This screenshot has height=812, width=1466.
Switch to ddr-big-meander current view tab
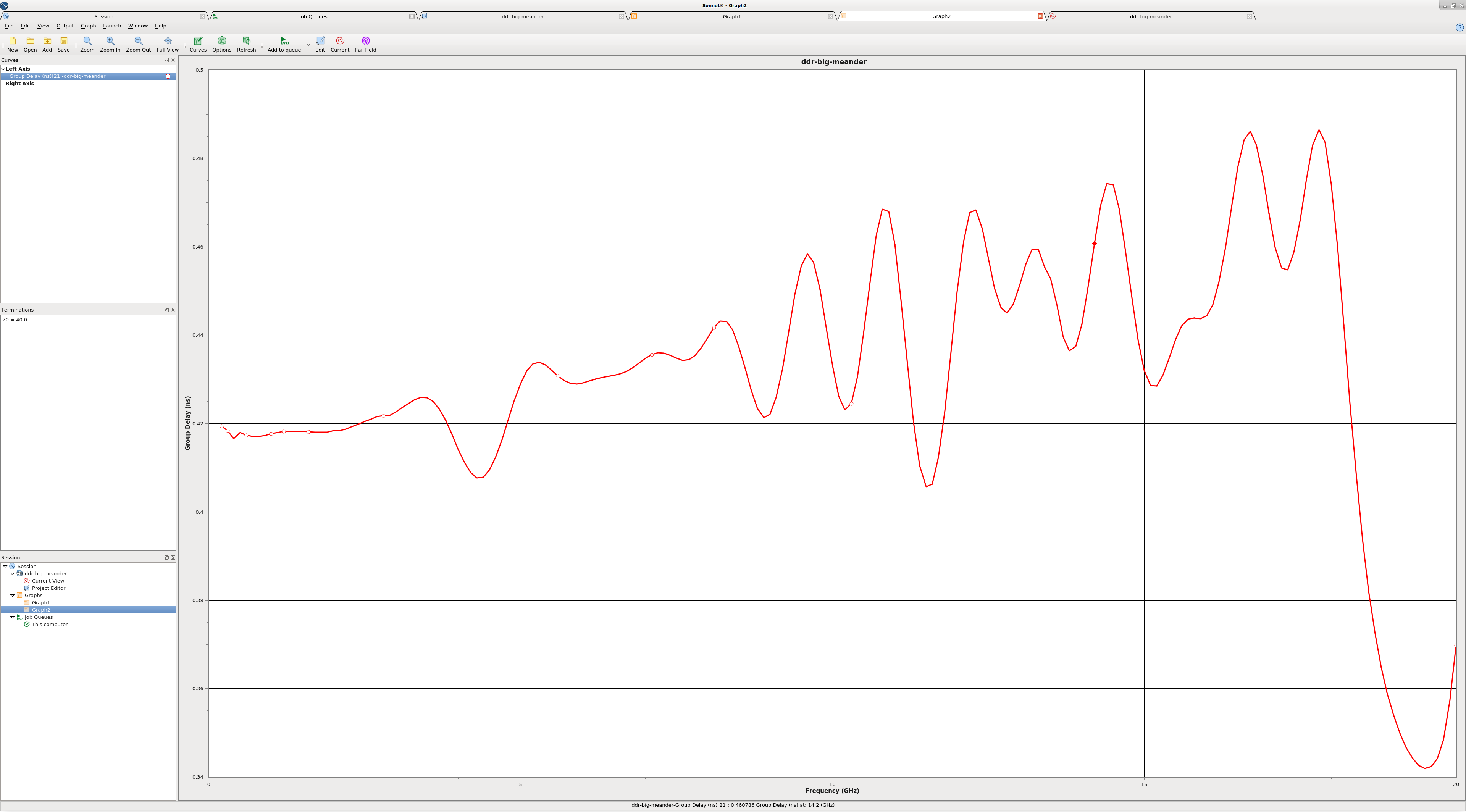click(1151, 16)
